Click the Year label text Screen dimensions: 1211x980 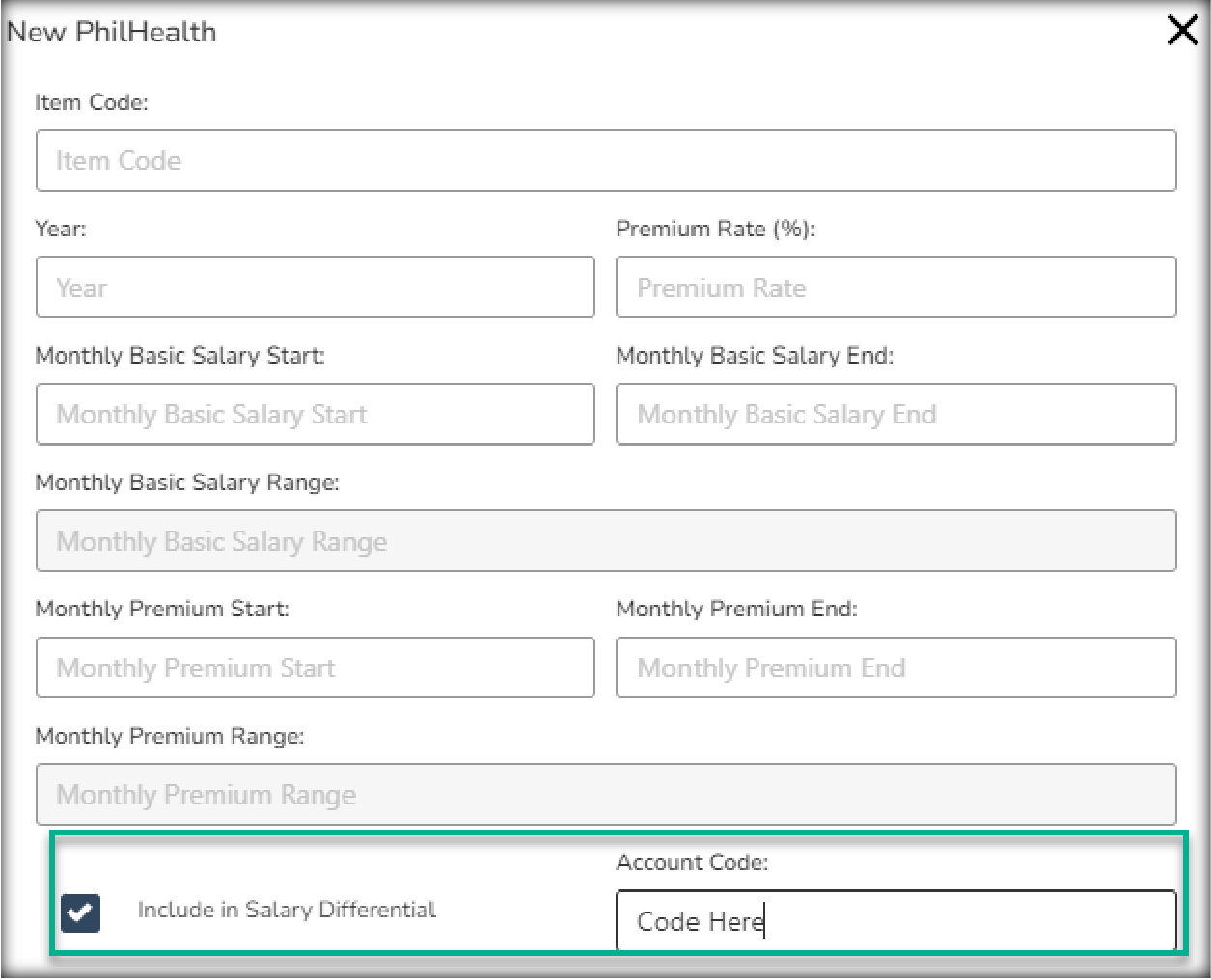tap(61, 229)
